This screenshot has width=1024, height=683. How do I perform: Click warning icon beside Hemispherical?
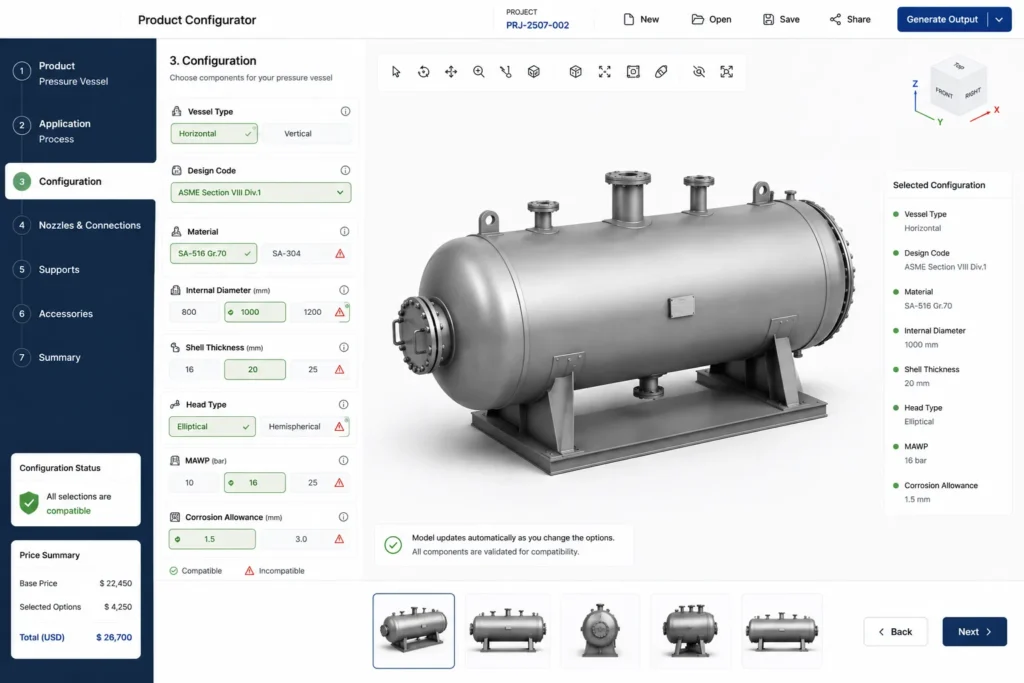(x=340, y=426)
